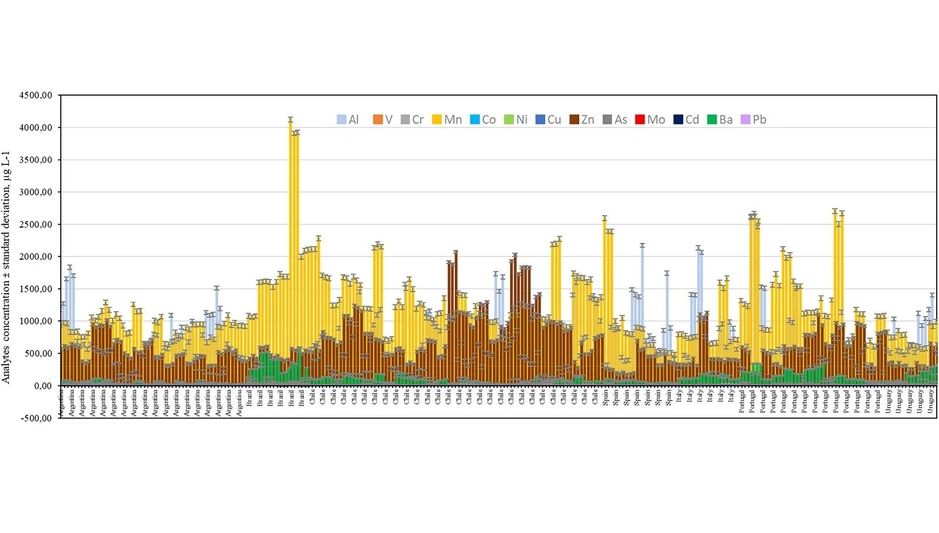Click the 4000,00 y-axis label
939x533 pixels.
36,127
